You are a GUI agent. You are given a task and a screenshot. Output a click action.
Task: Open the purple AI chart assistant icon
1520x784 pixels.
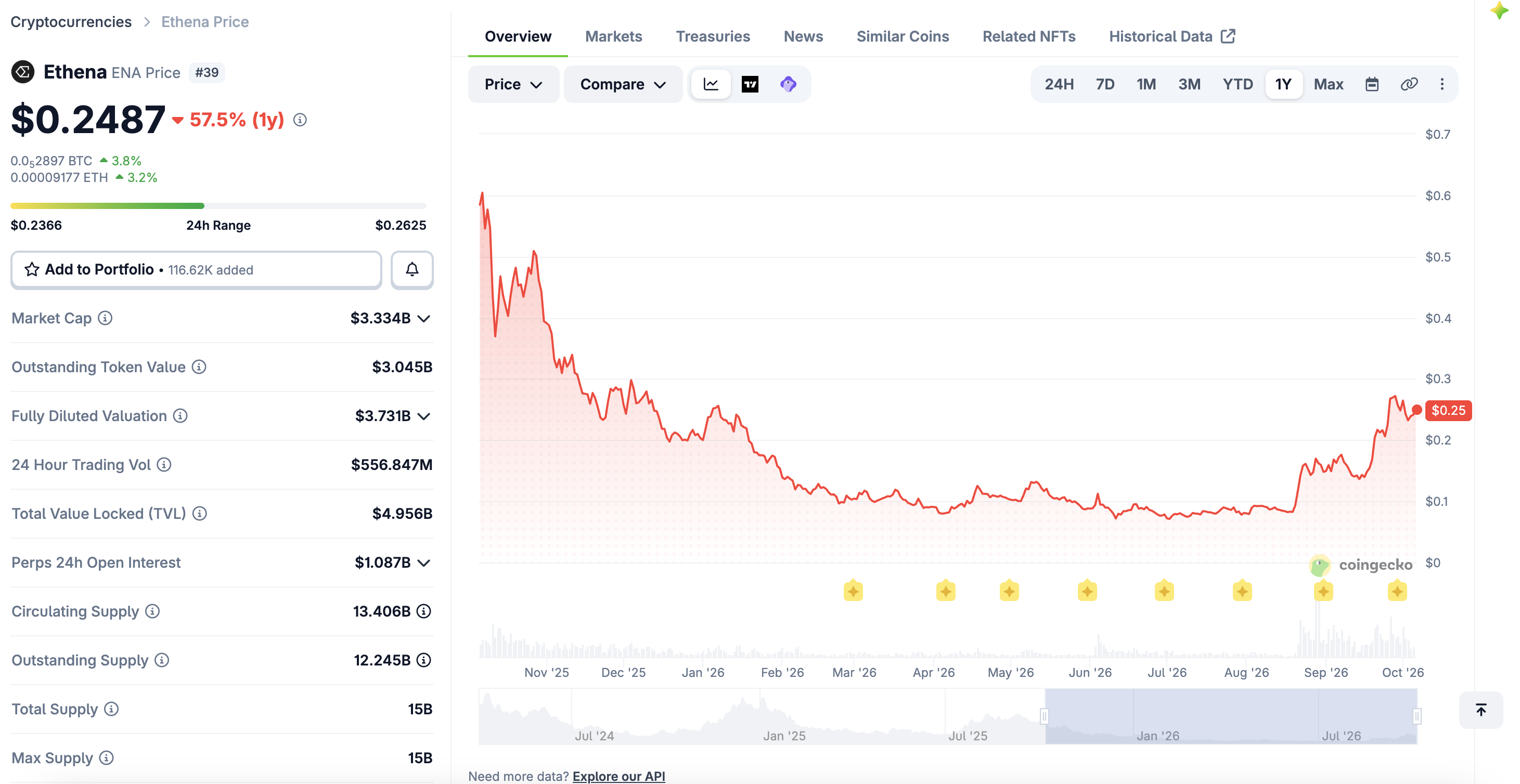tap(788, 84)
